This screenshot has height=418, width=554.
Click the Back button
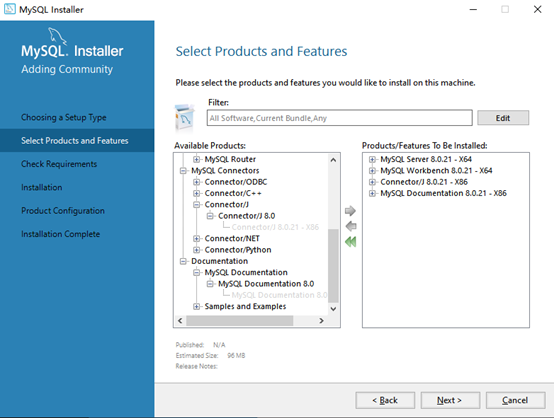pyautogui.click(x=385, y=400)
